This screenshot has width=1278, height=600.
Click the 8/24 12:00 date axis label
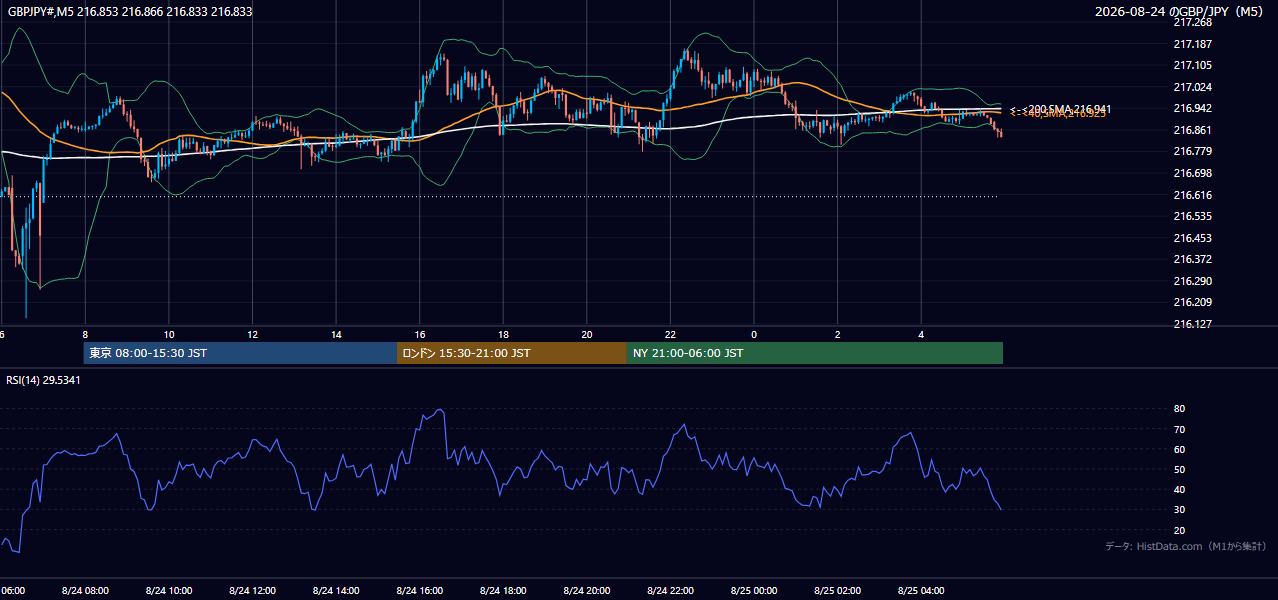pyautogui.click(x=252, y=591)
